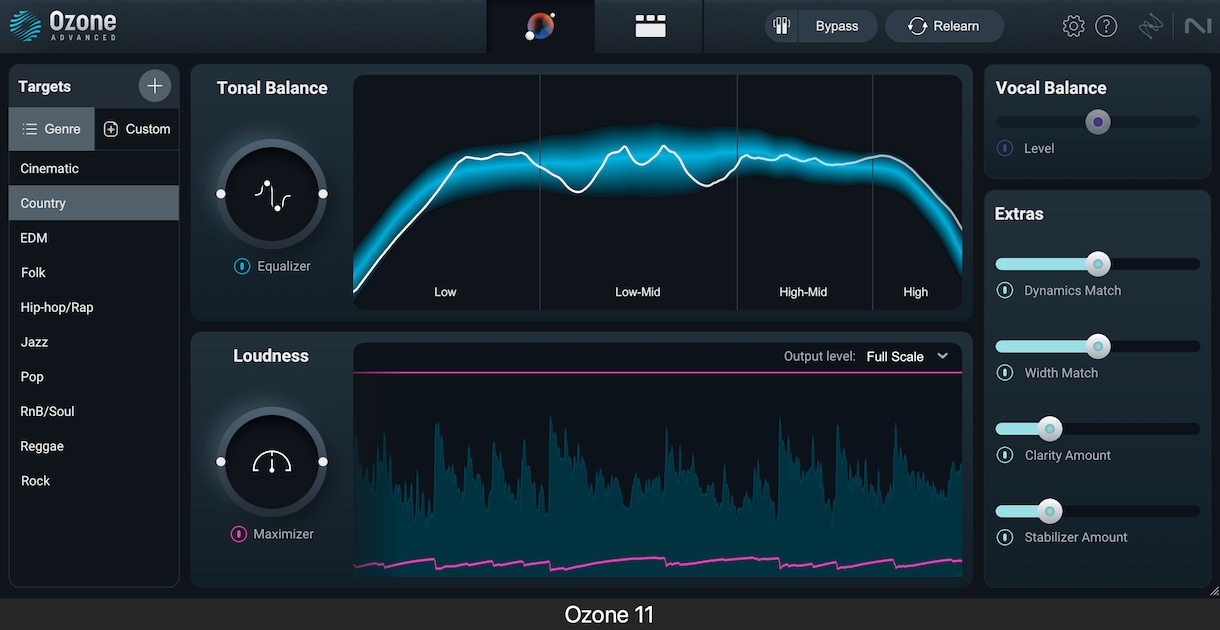1220x630 pixels.
Task: Click the iZotope logo icon
Action: pos(1151,27)
